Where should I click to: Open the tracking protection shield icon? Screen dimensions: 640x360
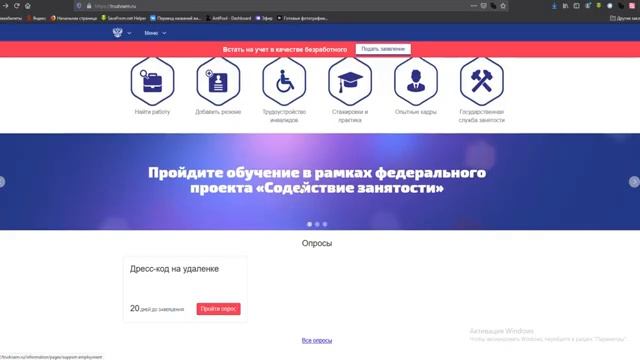pyautogui.click(x=79, y=6)
